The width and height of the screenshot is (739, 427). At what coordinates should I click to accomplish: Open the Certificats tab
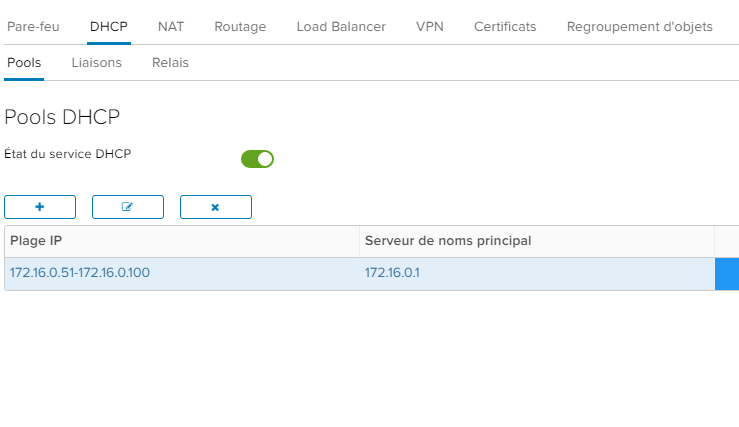coord(505,27)
